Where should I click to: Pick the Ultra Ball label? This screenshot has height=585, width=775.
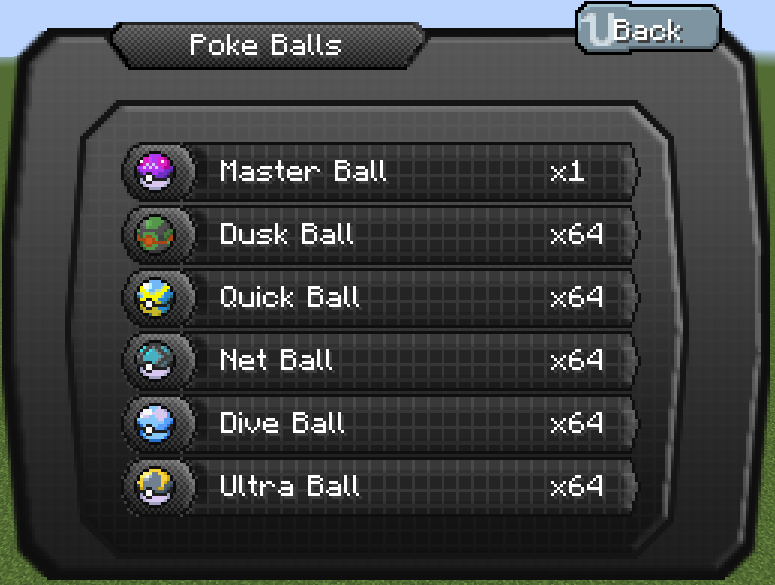290,486
